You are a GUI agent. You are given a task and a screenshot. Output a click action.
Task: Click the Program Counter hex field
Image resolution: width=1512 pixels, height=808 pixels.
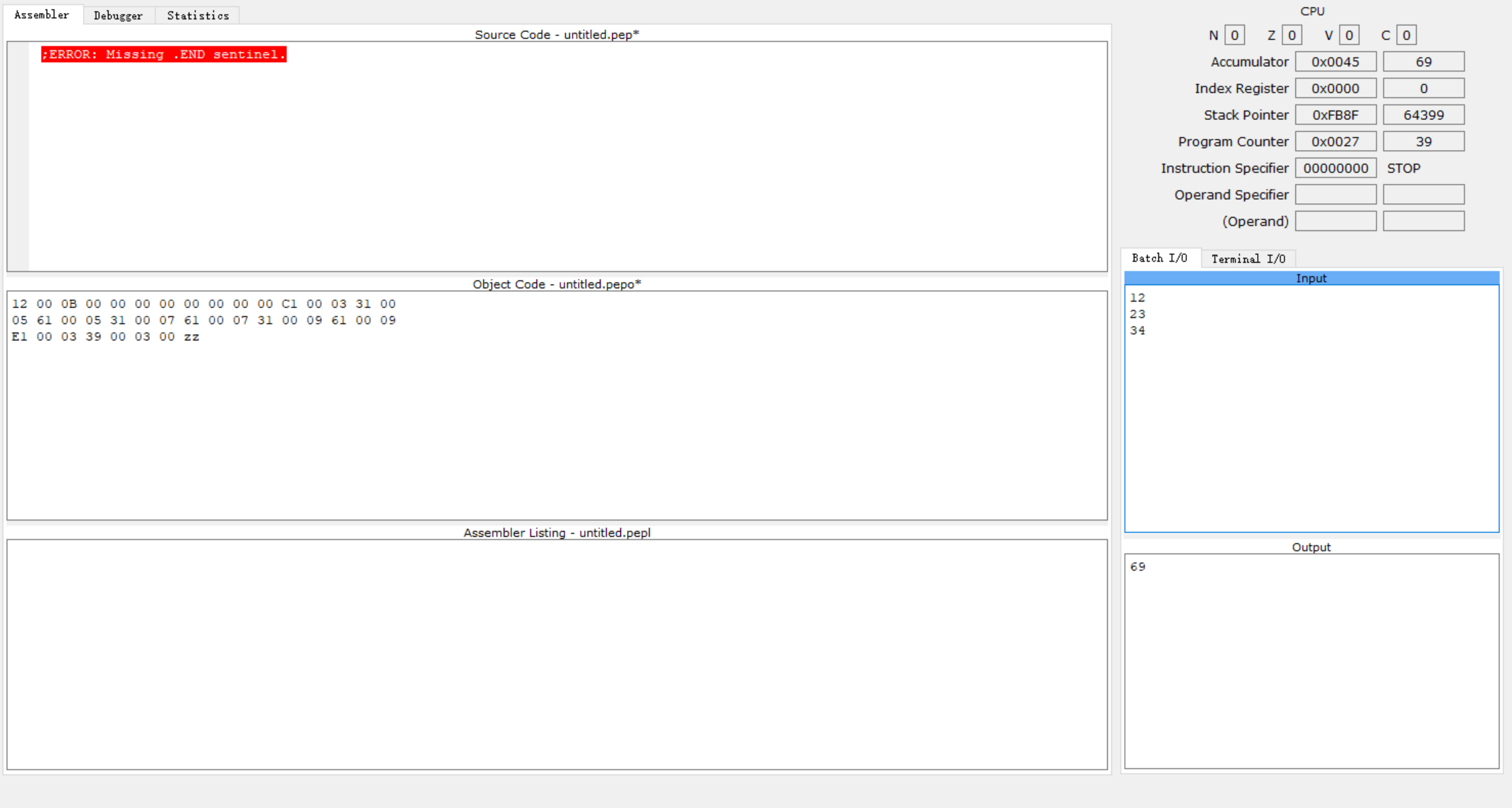[1335, 141]
